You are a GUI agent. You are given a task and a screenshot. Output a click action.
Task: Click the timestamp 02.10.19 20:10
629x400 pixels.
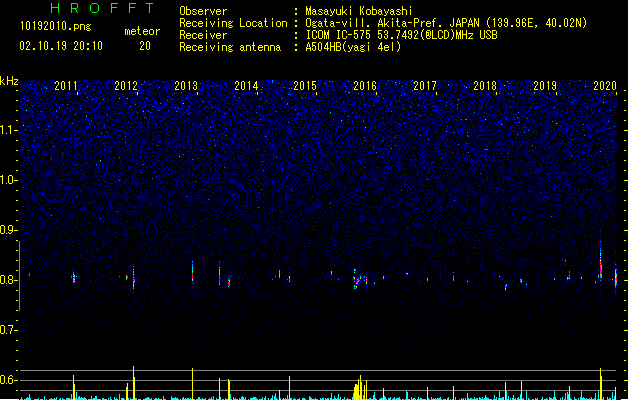tap(61, 46)
